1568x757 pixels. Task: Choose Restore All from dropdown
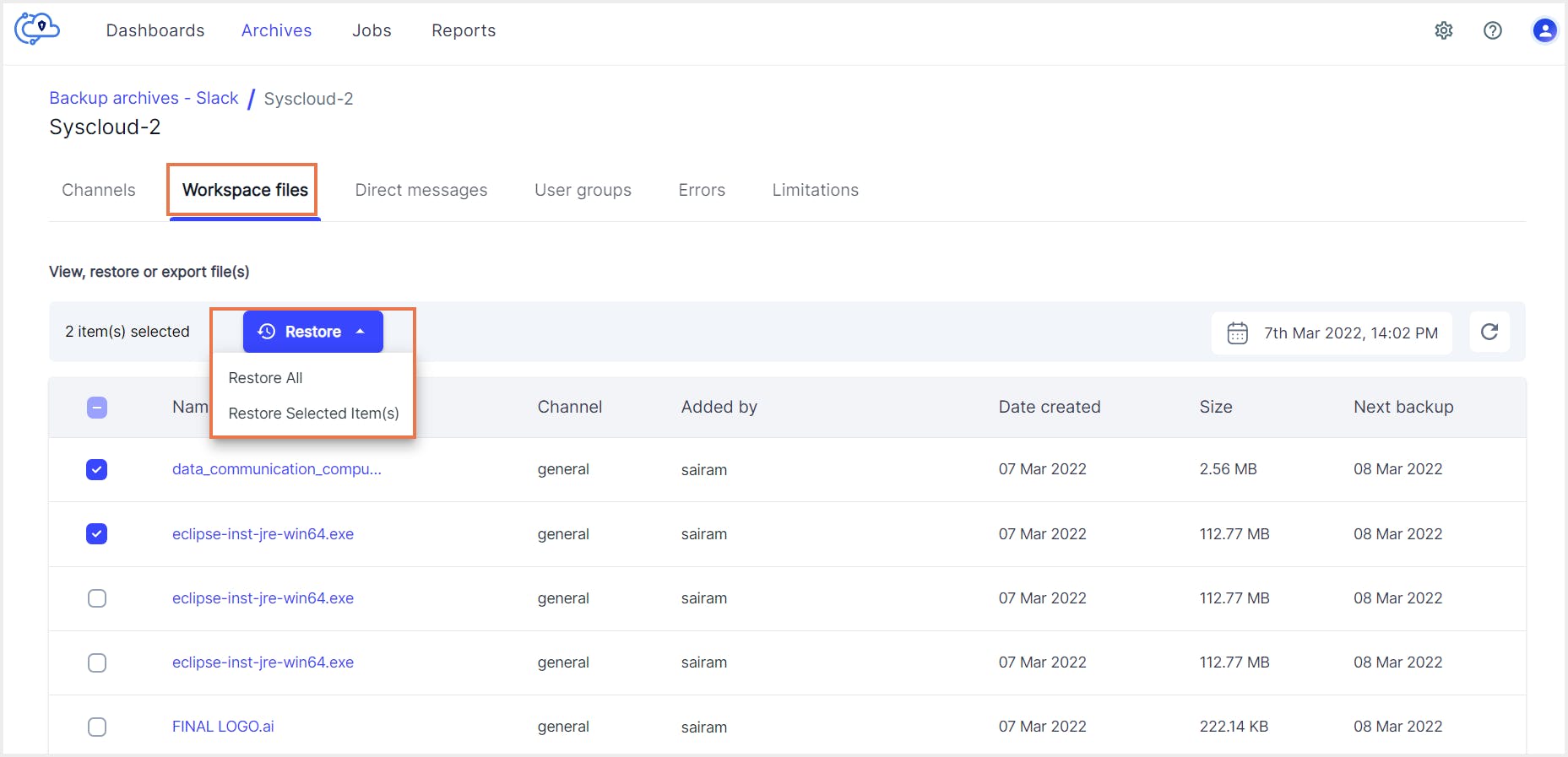click(x=265, y=378)
